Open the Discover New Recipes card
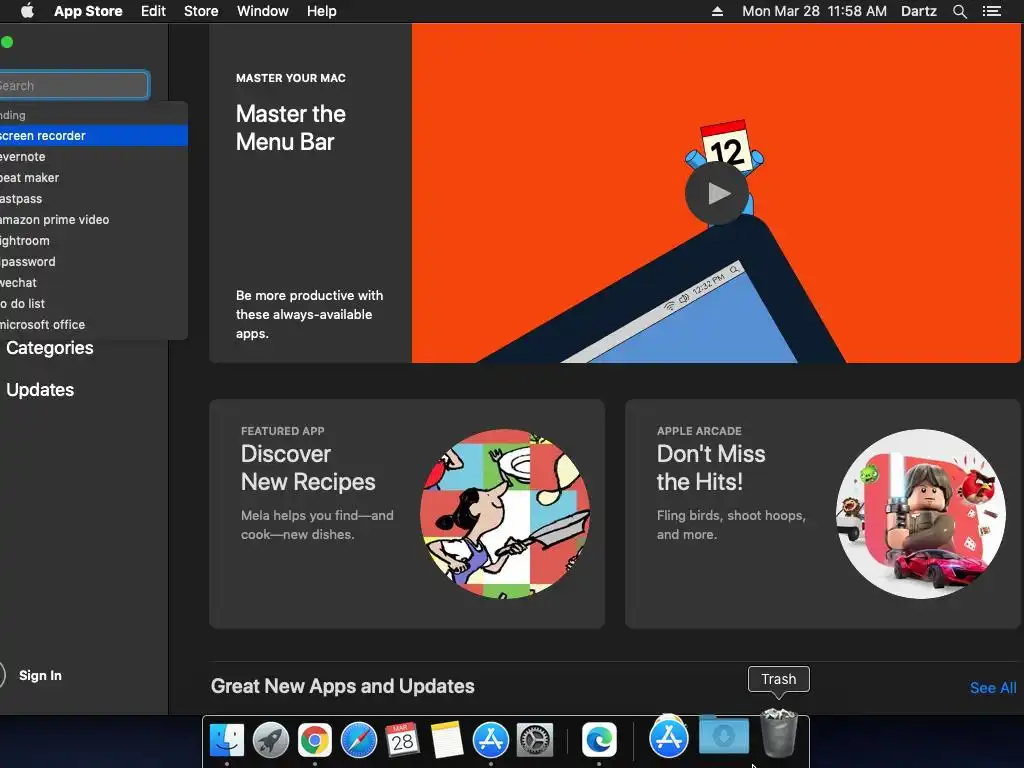 coord(407,514)
